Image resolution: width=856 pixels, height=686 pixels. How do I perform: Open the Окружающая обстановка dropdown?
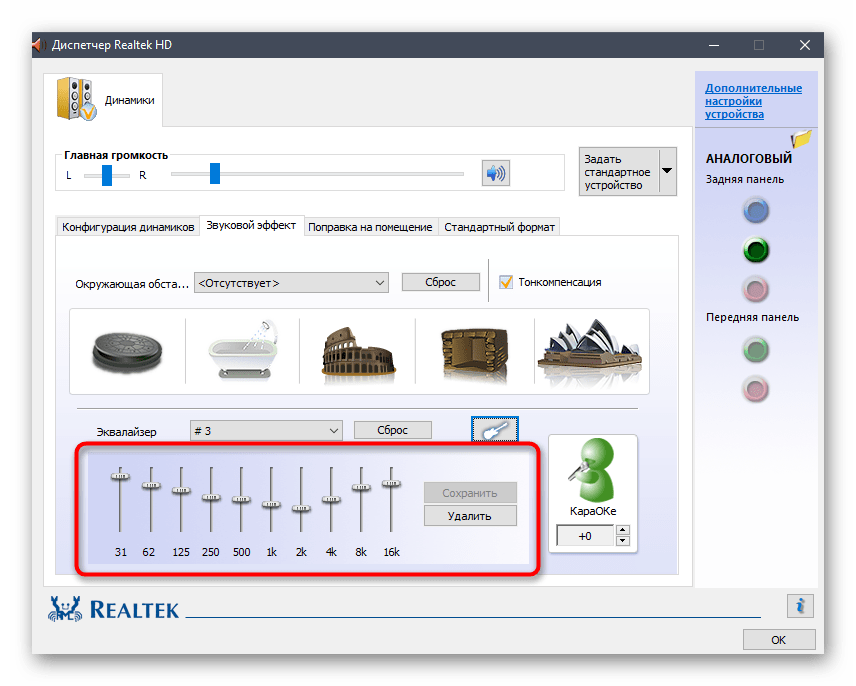(x=291, y=283)
